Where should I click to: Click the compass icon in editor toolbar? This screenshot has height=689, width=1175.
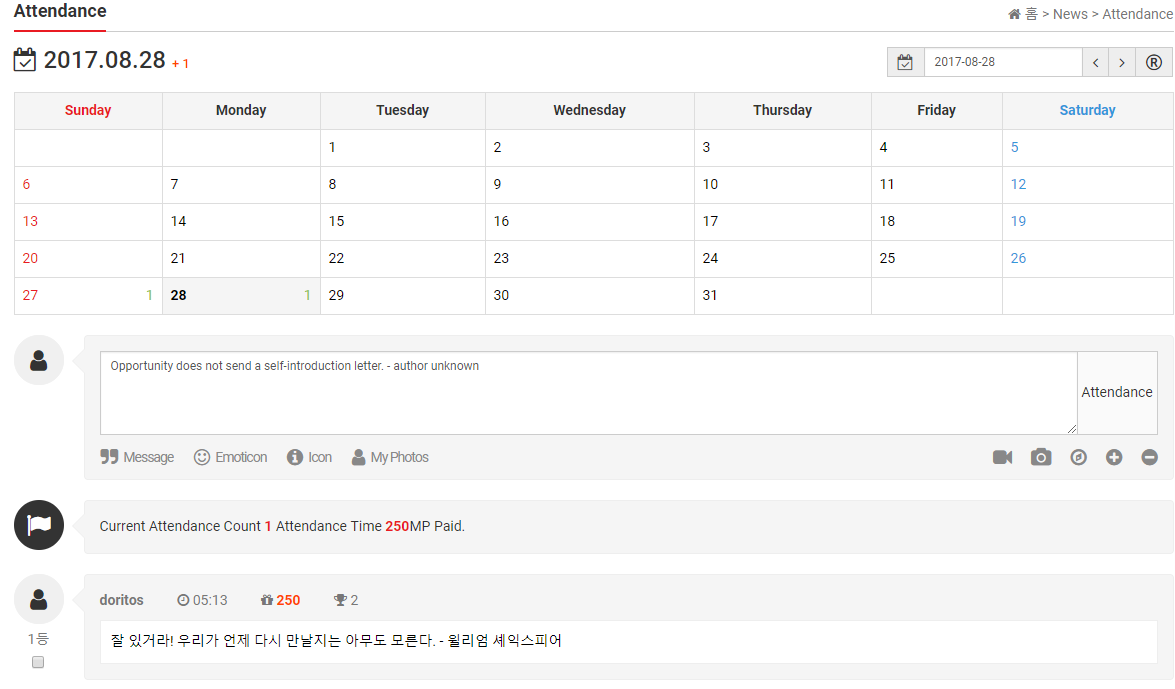coord(1078,457)
